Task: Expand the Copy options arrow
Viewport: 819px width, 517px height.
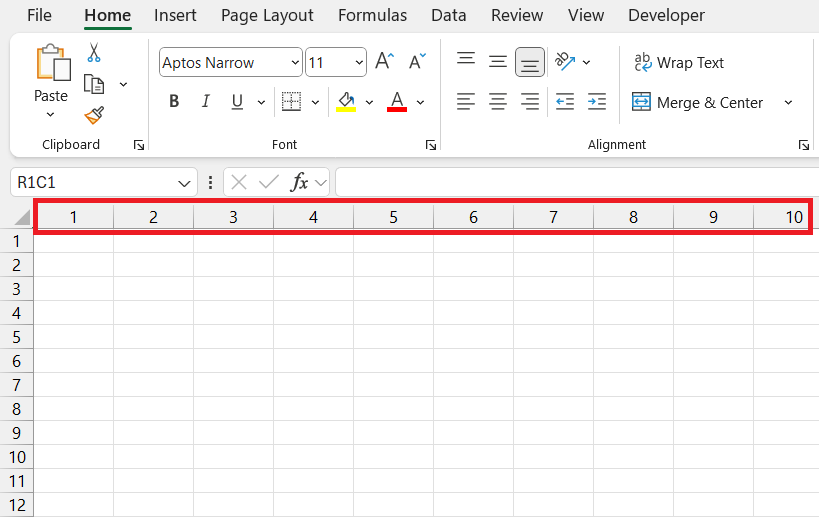Action: point(123,84)
